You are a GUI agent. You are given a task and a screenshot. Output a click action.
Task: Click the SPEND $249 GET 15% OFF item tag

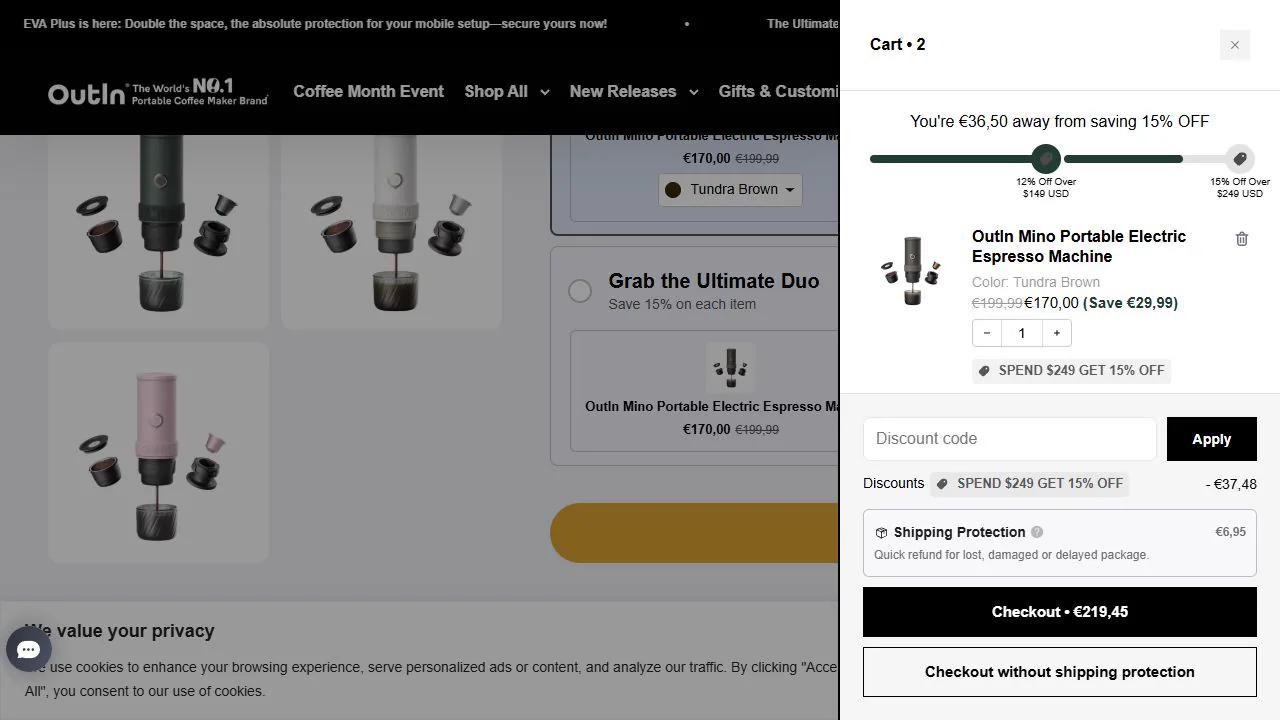coord(1071,371)
